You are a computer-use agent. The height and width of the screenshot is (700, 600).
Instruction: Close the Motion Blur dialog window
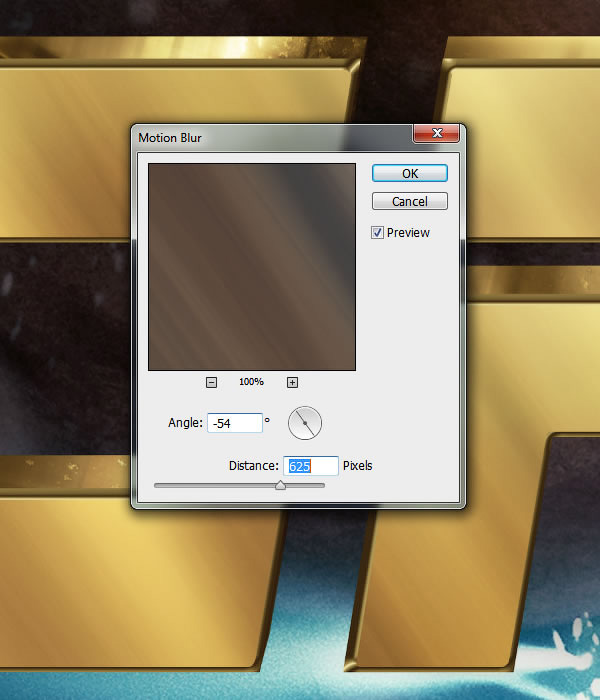coord(436,133)
